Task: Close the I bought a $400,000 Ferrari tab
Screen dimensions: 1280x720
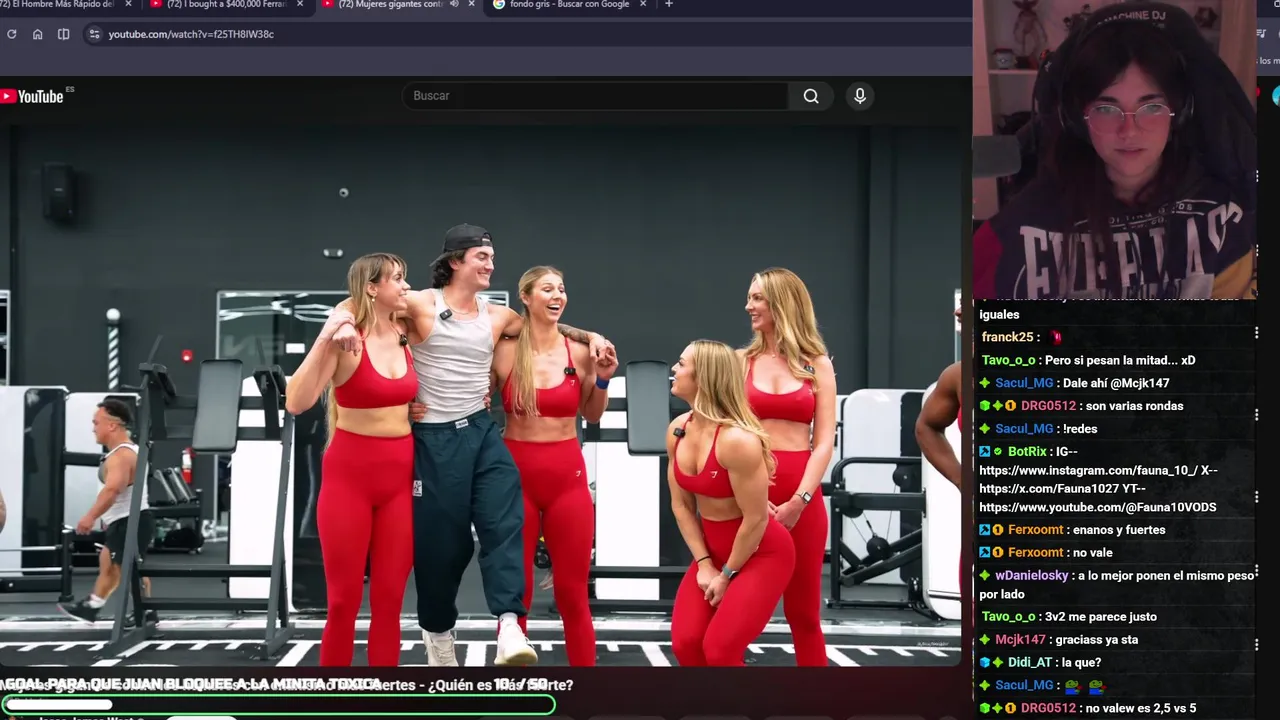Action: (299, 4)
